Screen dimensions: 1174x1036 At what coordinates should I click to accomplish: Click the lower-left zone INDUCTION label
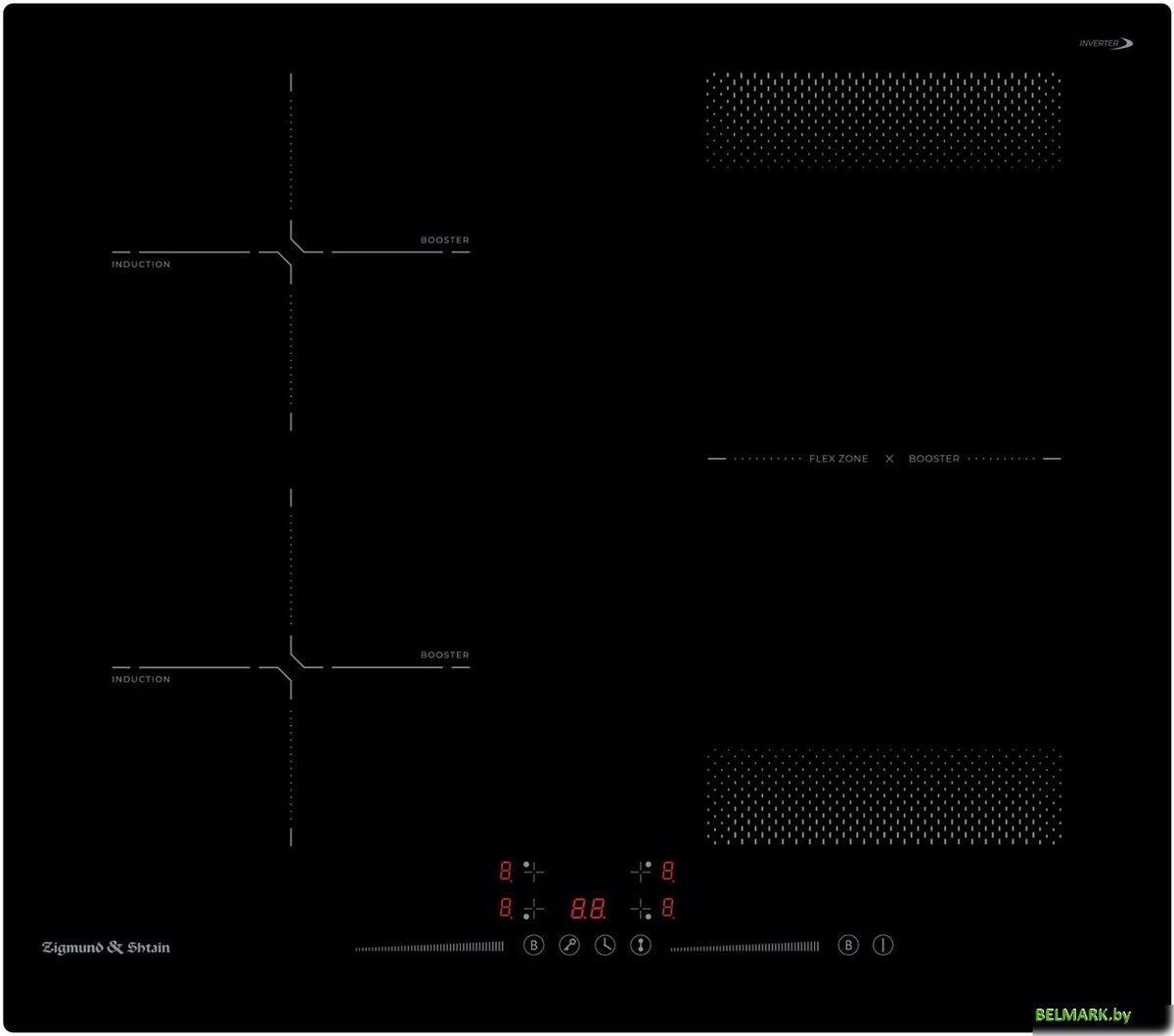(x=141, y=679)
